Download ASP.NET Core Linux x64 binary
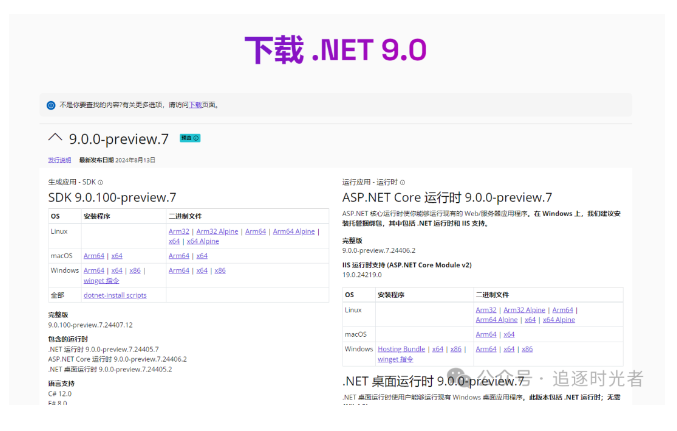 pos(530,320)
